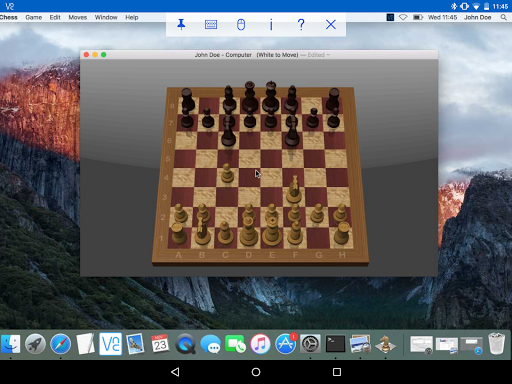Viewport: 512px width, 384px height.
Task: Click the black queen on d8
Action: click(250, 97)
